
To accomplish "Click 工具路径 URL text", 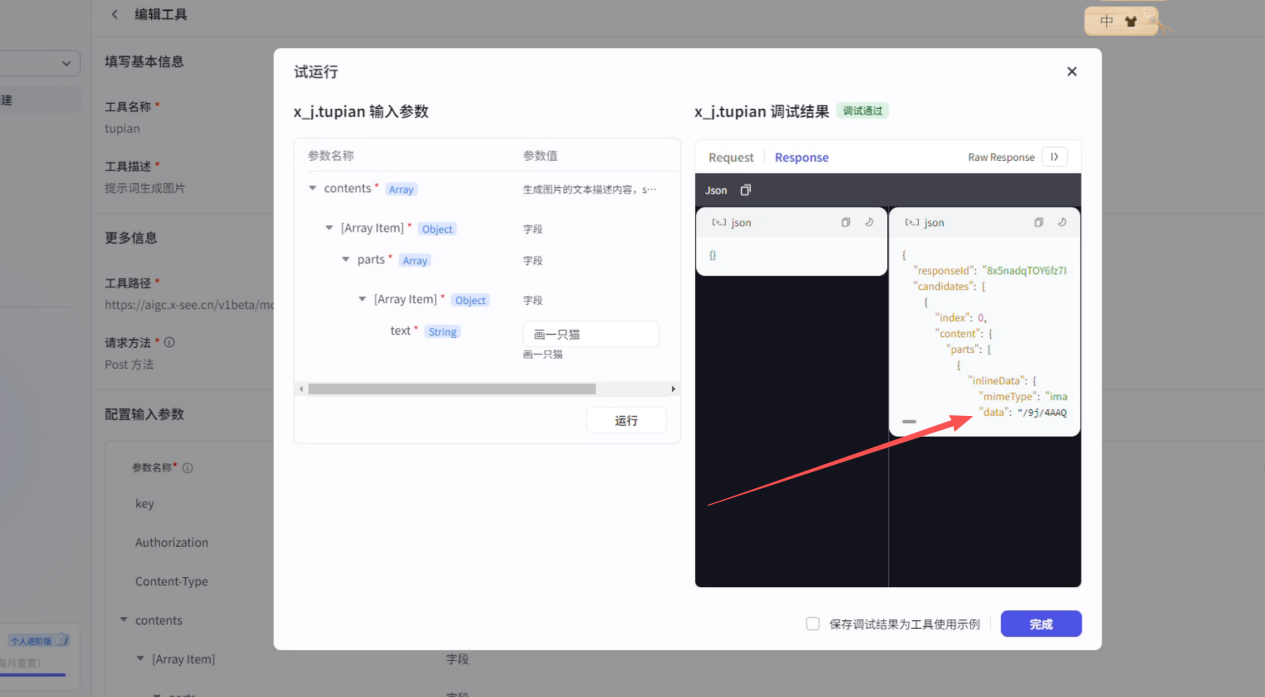I will coord(189,304).
